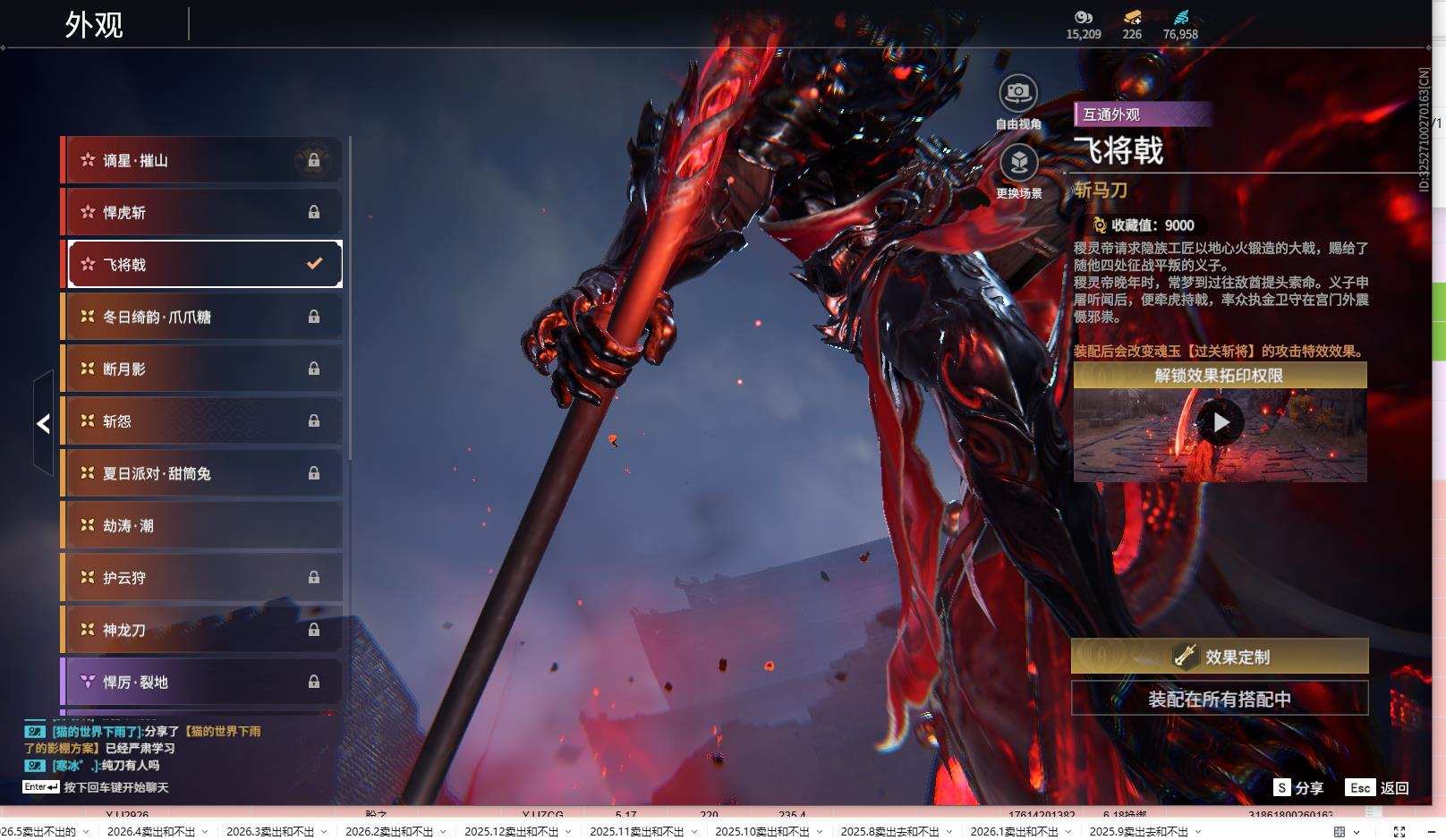The height and width of the screenshot is (840, 1446).
Task: Click the skin list vertical scrollbar
Action: tap(349, 299)
